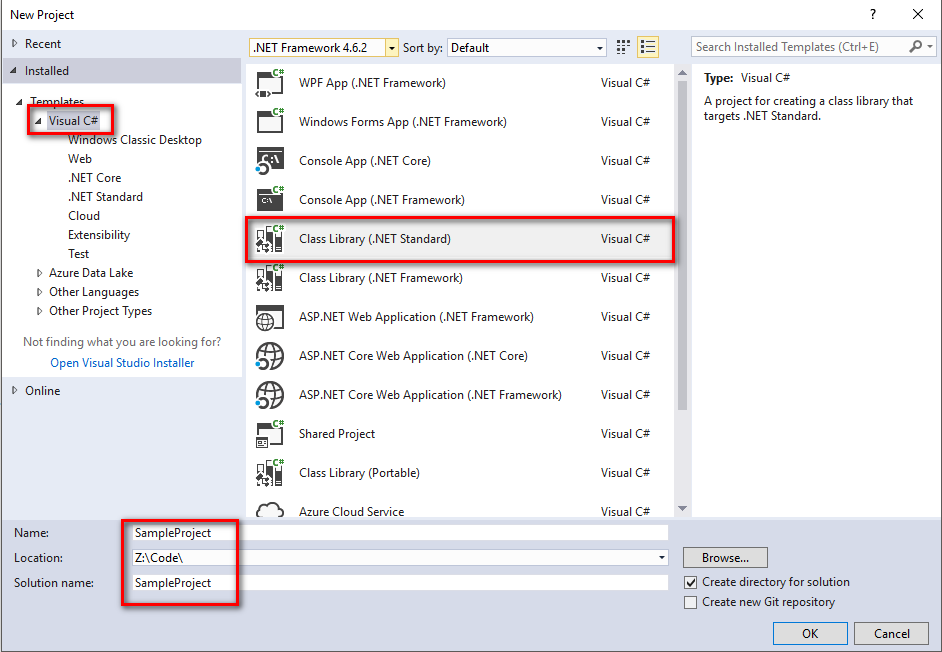Select 'Console App (.NET Core)' template name
The width and height of the screenshot is (942, 652).
tap(365, 161)
